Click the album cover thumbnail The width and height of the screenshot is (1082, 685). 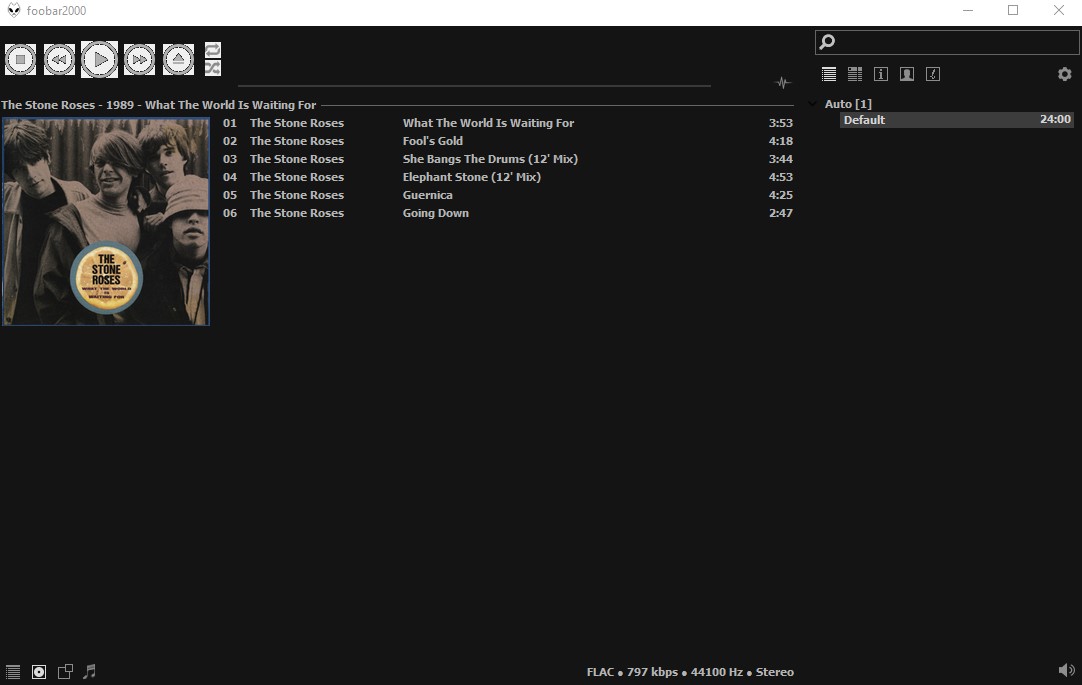pos(106,221)
